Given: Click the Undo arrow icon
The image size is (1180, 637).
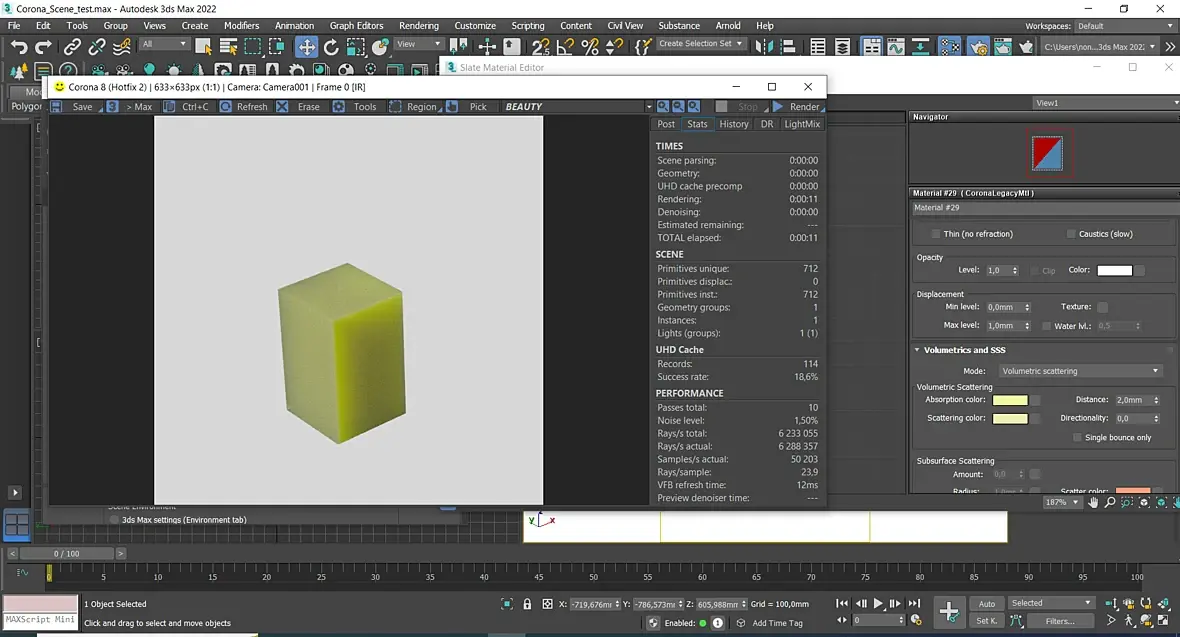Looking at the screenshot, I should (x=19, y=46).
